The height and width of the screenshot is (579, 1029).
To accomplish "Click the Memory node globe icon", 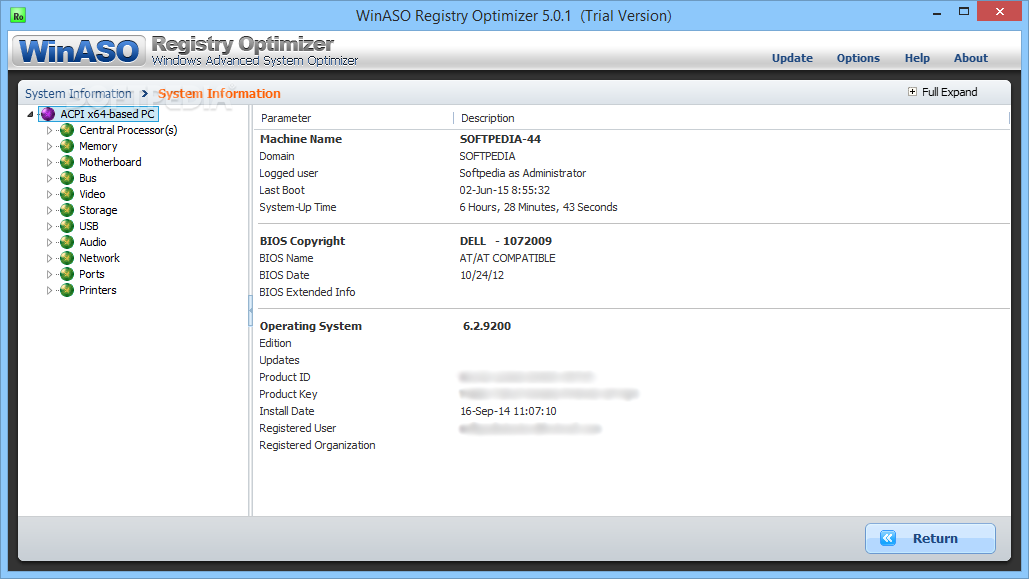I will pyautogui.click(x=67, y=146).
